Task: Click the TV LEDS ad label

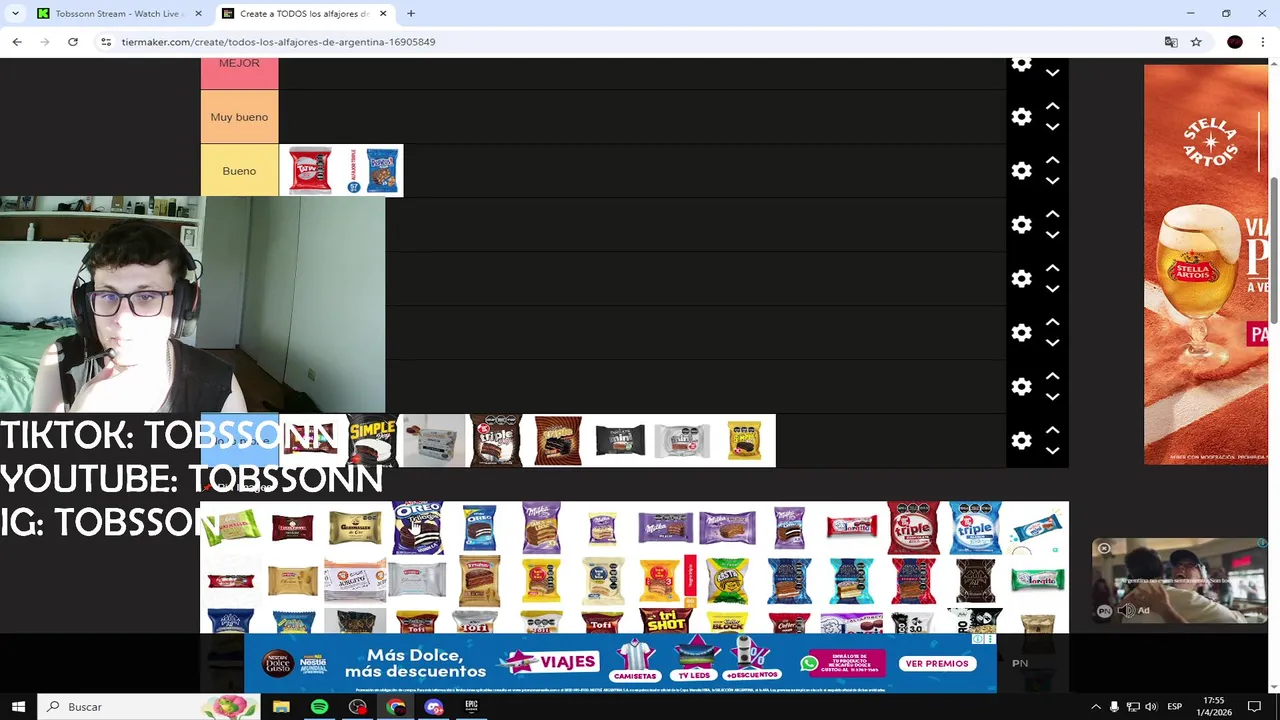Action: (x=694, y=676)
